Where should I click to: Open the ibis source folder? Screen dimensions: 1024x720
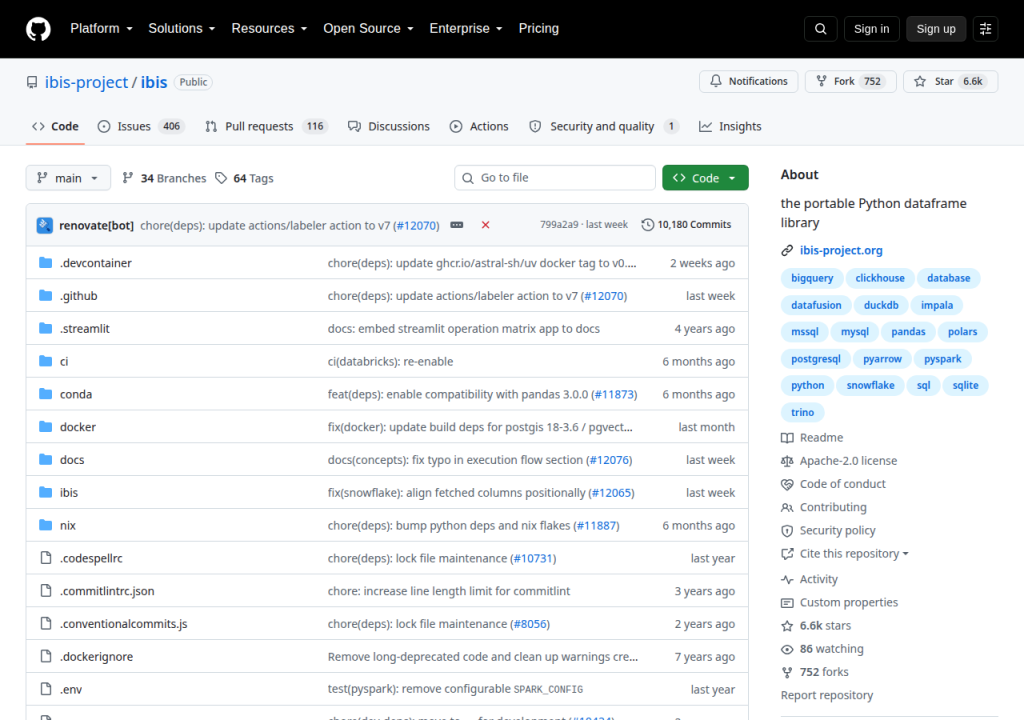[x=69, y=493]
